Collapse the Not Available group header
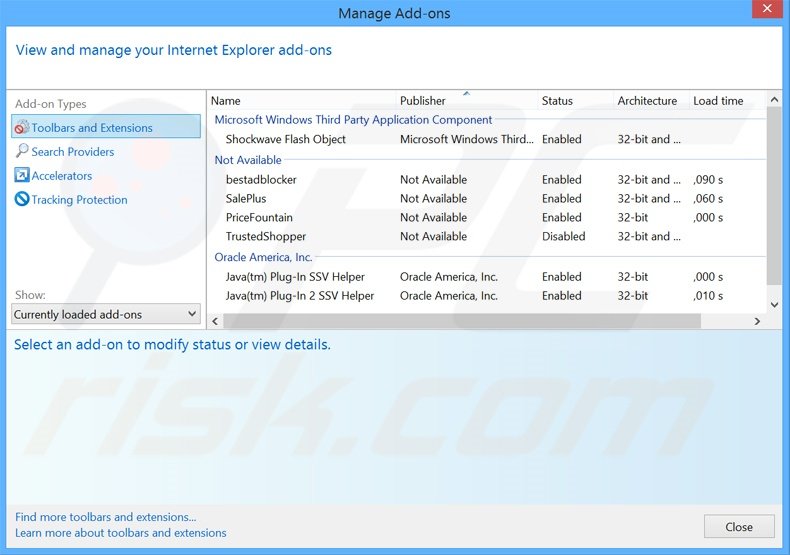Image resolution: width=790 pixels, height=555 pixels. click(248, 160)
